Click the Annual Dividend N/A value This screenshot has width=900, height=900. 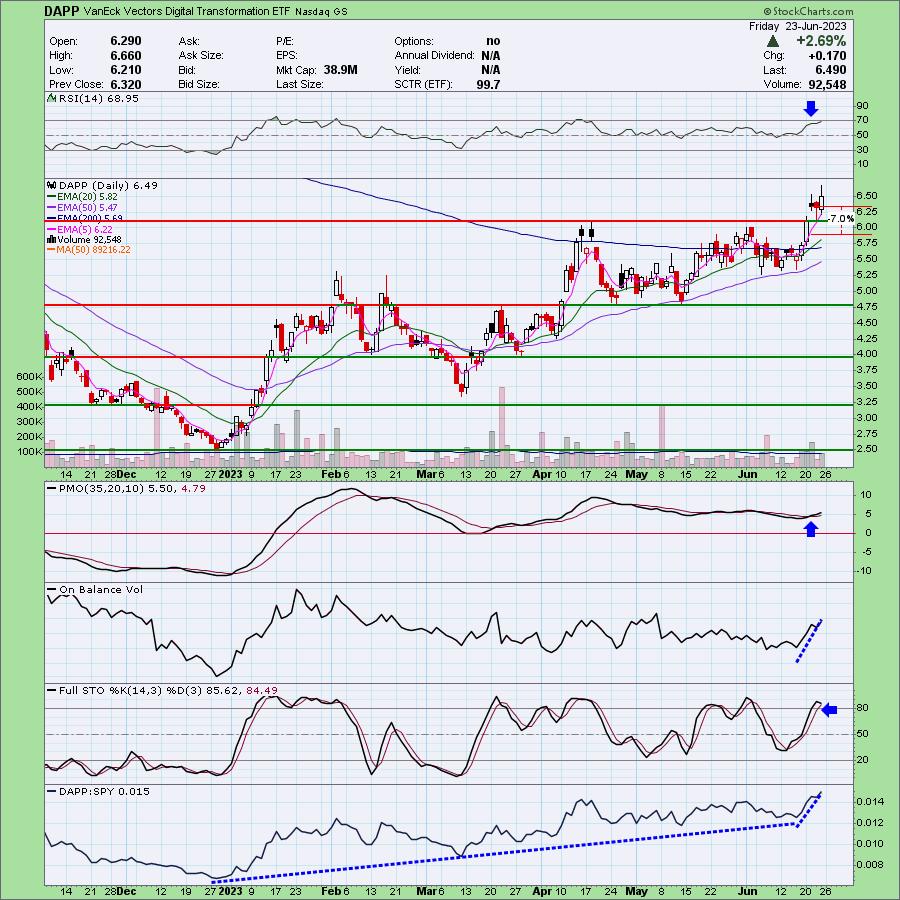491,56
